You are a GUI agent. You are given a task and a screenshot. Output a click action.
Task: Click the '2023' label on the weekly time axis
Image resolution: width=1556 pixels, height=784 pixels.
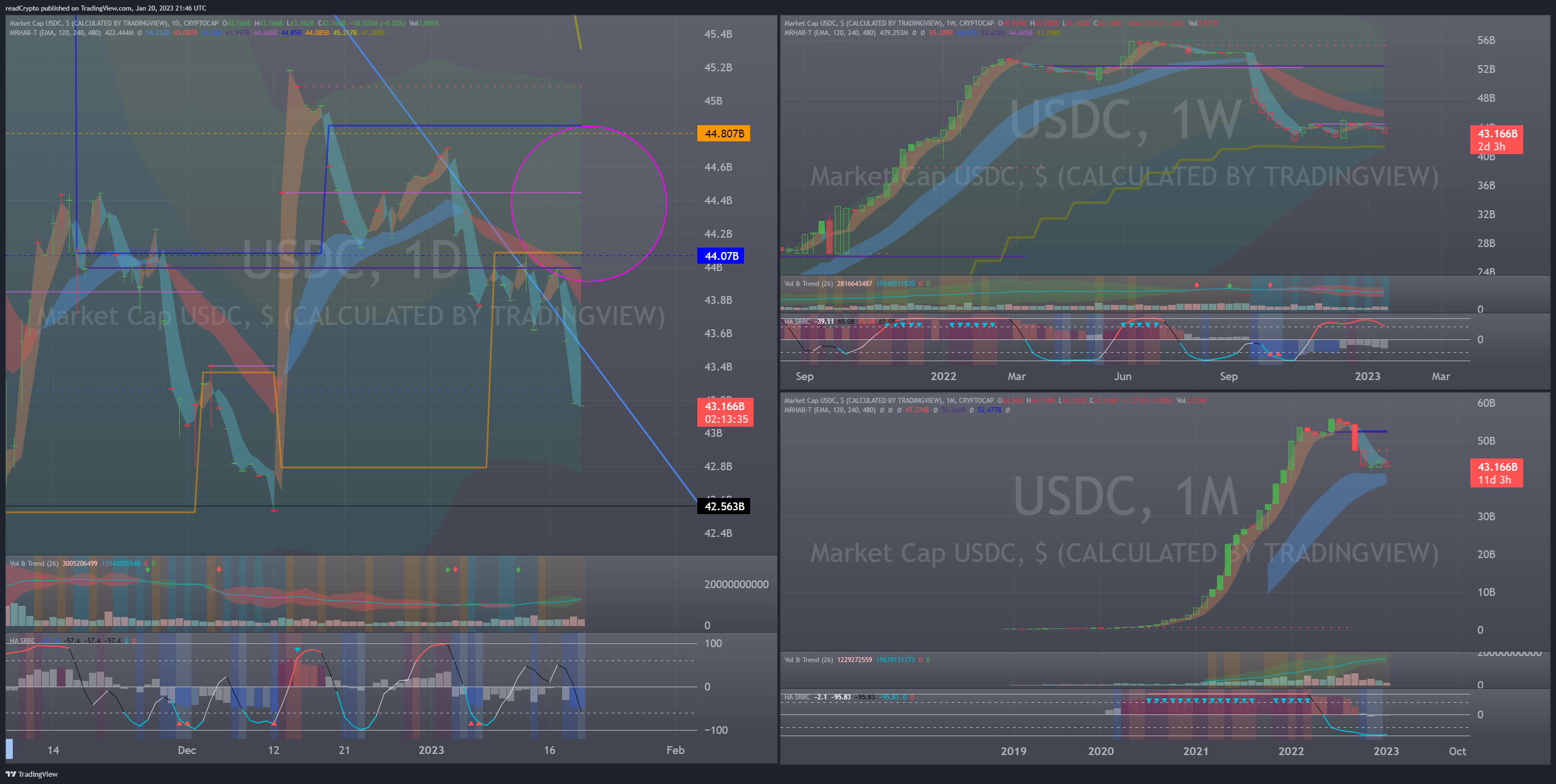point(1367,376)
